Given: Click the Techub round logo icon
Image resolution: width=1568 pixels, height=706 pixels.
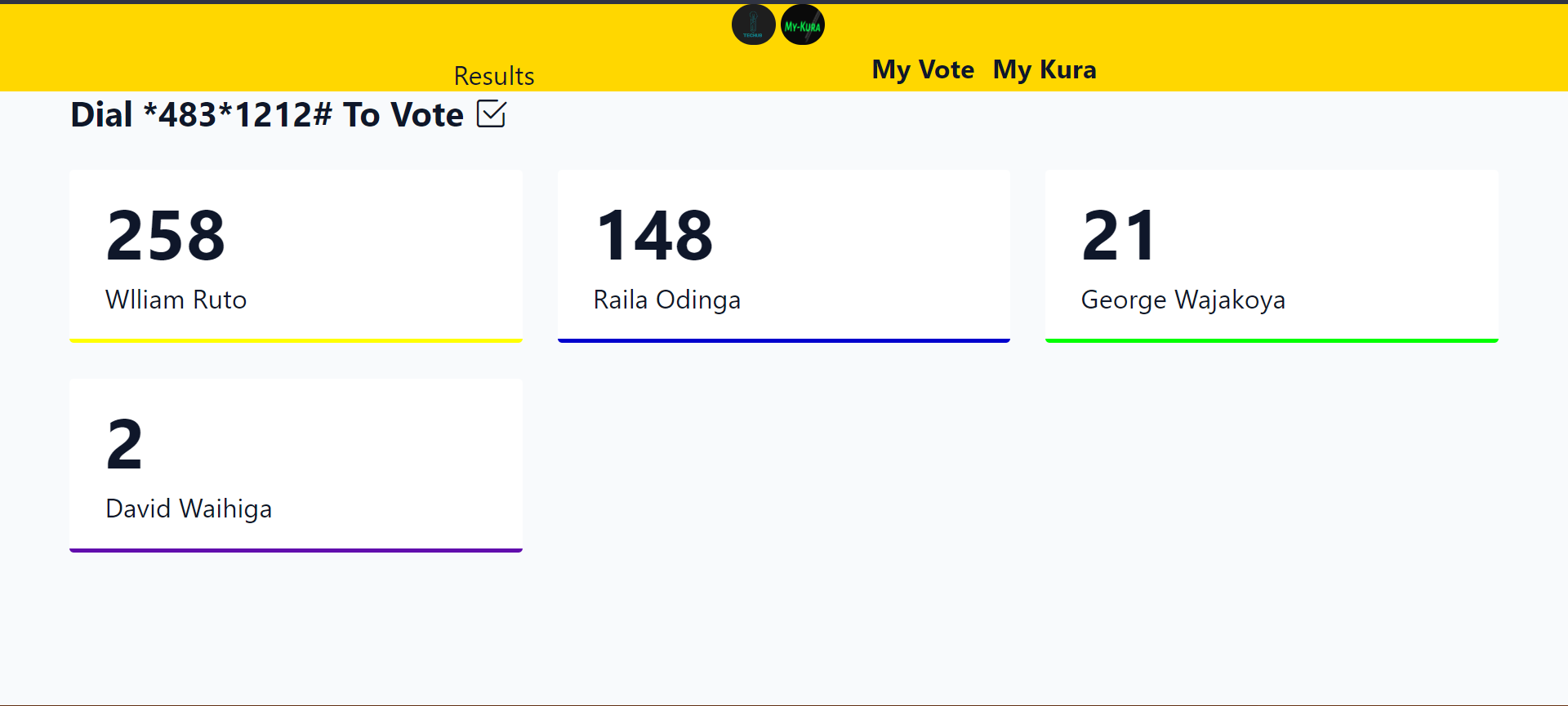Looking at the screenshot, I should [753, 24].
